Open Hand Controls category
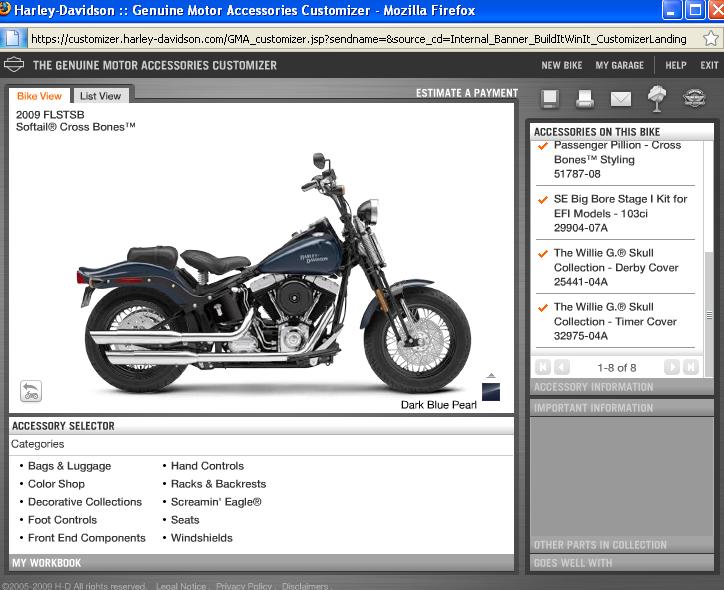 coord(207,466)
